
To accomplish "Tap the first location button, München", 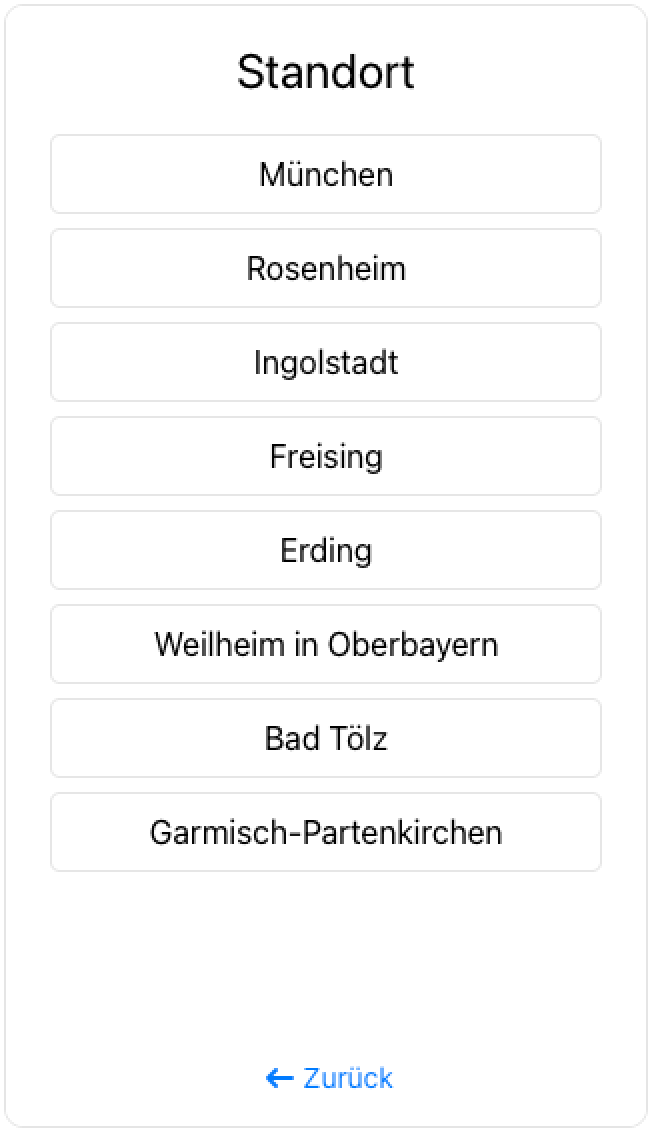I will 326,175.
